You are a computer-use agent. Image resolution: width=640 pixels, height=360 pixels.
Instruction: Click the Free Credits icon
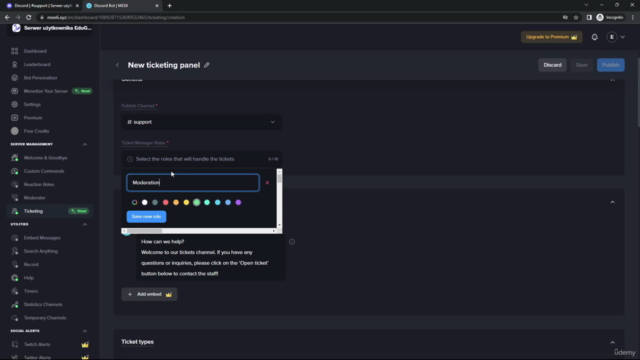tap(15, 131)
